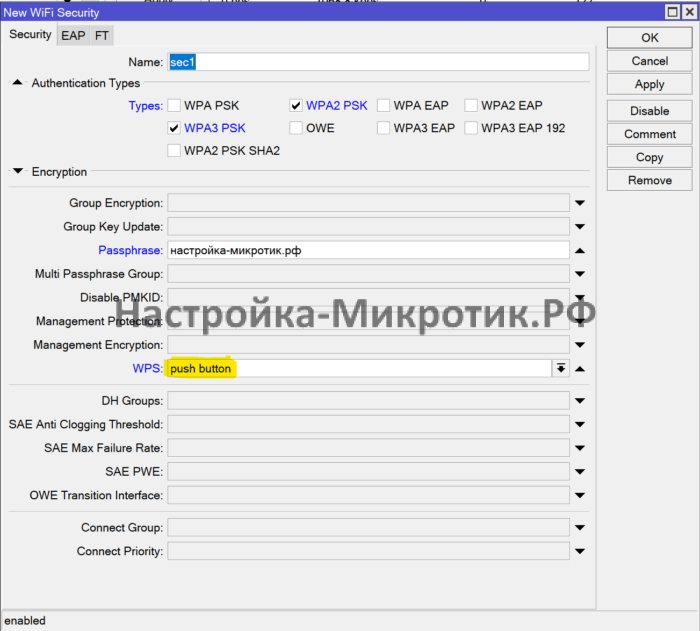This screenshot has width=700, height=631.
Task: Click the Group Encryption empty field
Action: click(368, 203)
